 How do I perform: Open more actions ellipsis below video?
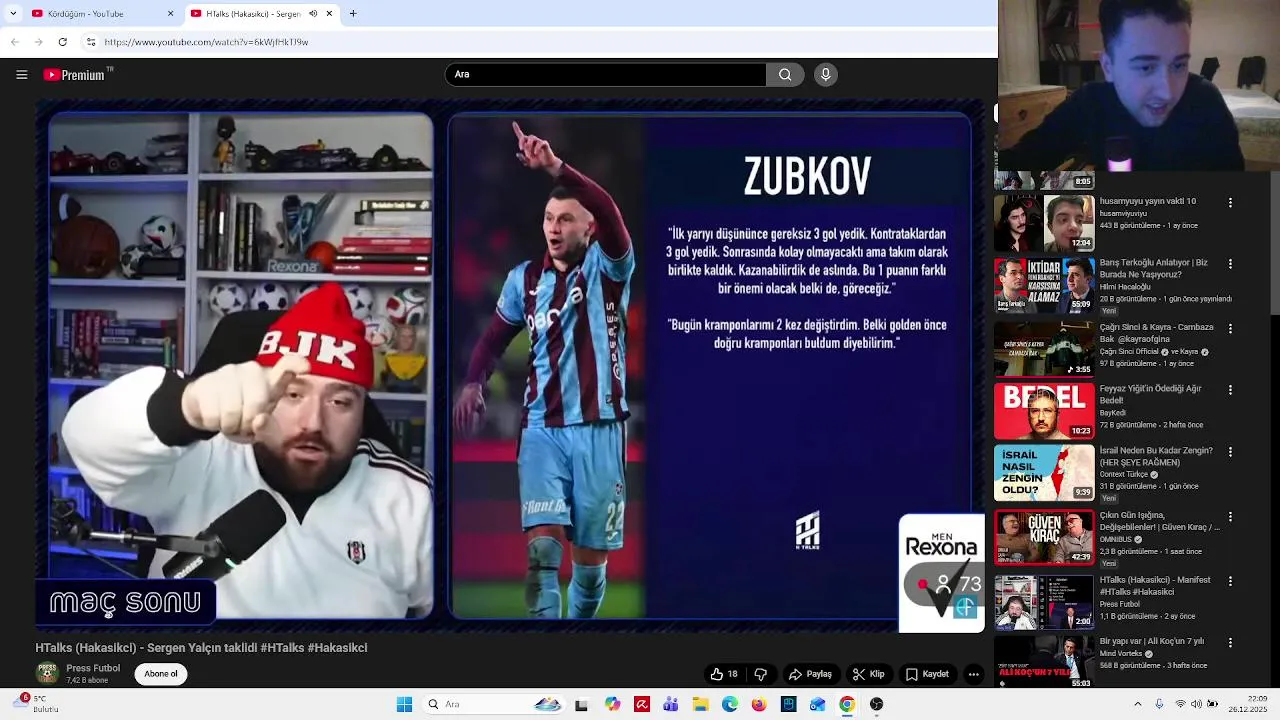(973, 674)
